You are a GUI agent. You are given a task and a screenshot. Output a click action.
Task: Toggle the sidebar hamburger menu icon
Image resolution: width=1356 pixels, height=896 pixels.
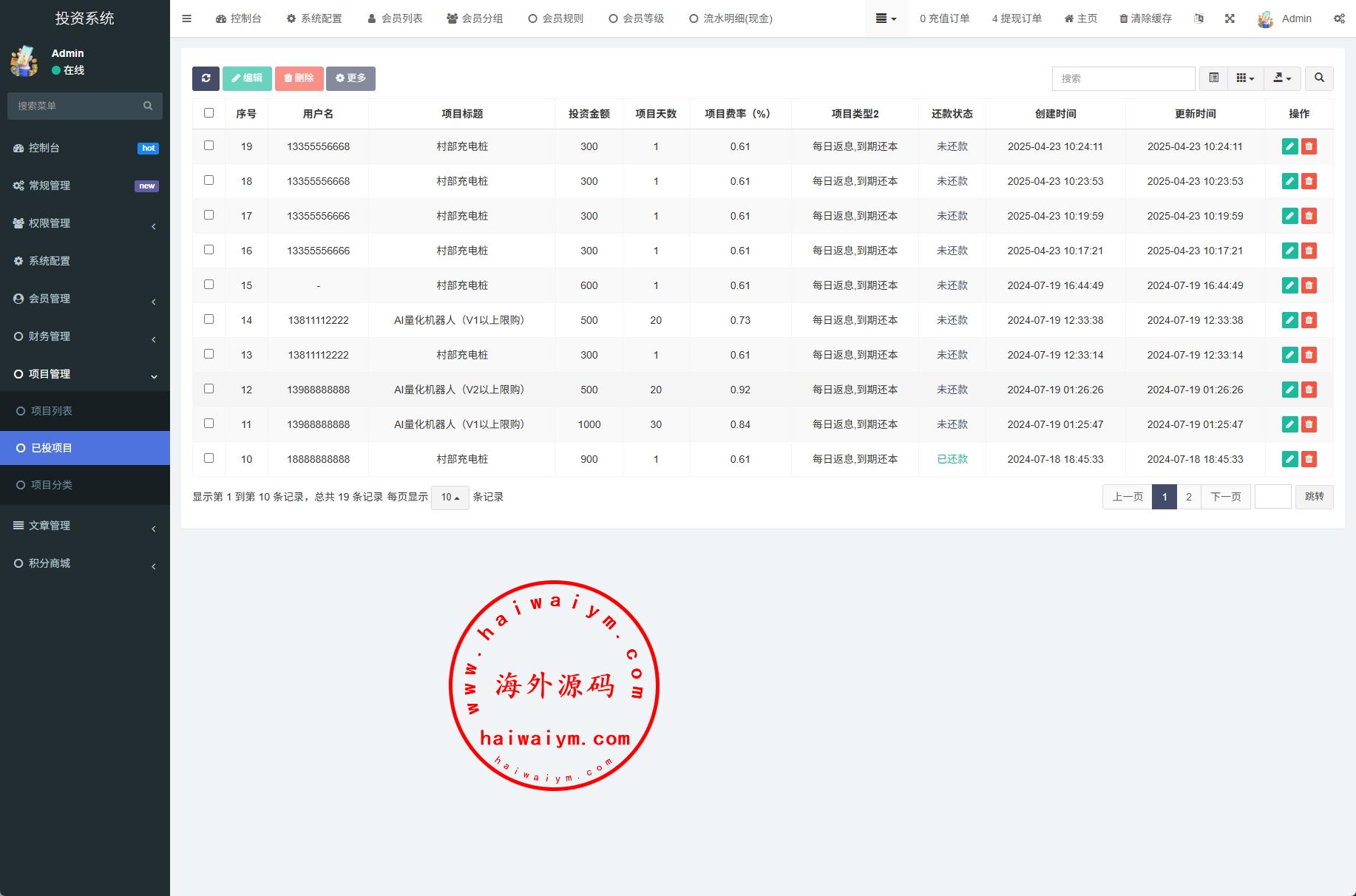click(x=186, y=18)
